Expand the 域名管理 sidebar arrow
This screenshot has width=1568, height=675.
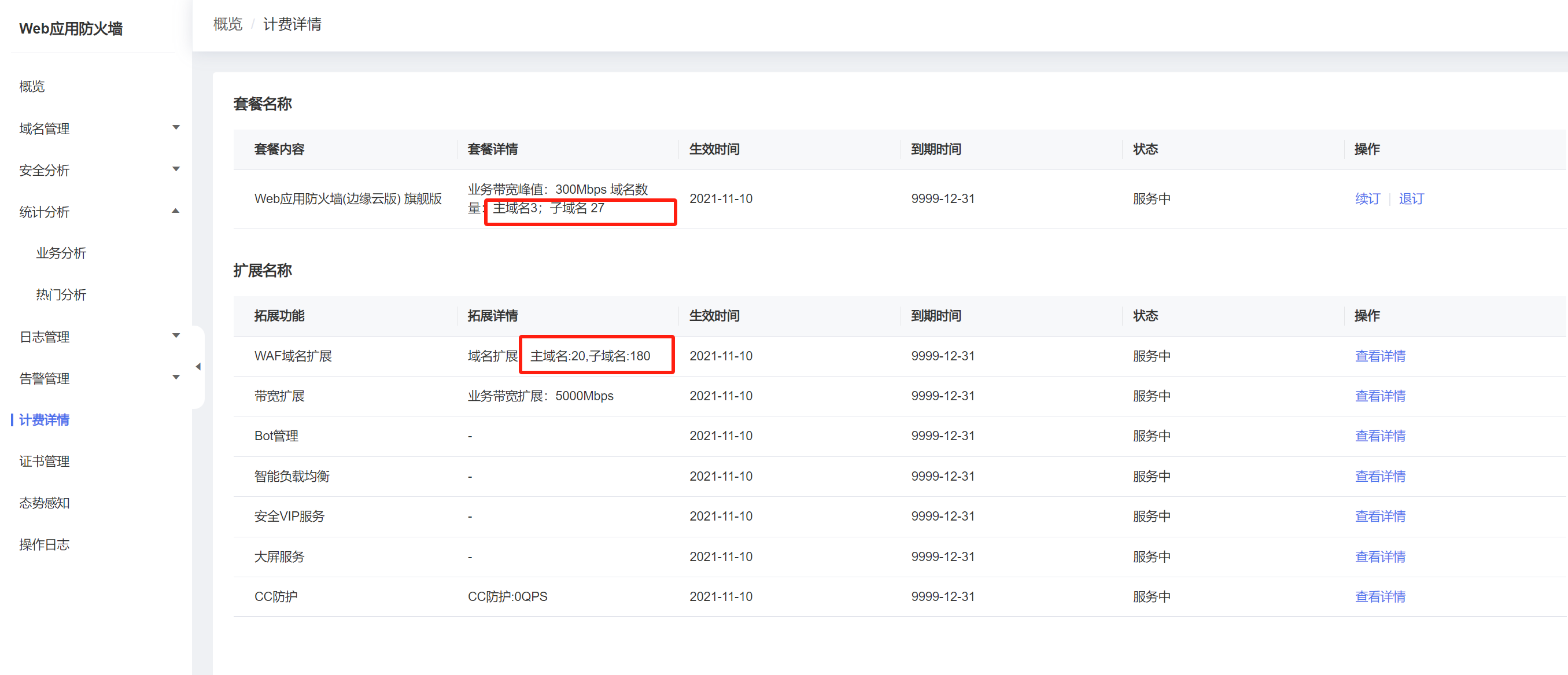(x=176, y=128)
